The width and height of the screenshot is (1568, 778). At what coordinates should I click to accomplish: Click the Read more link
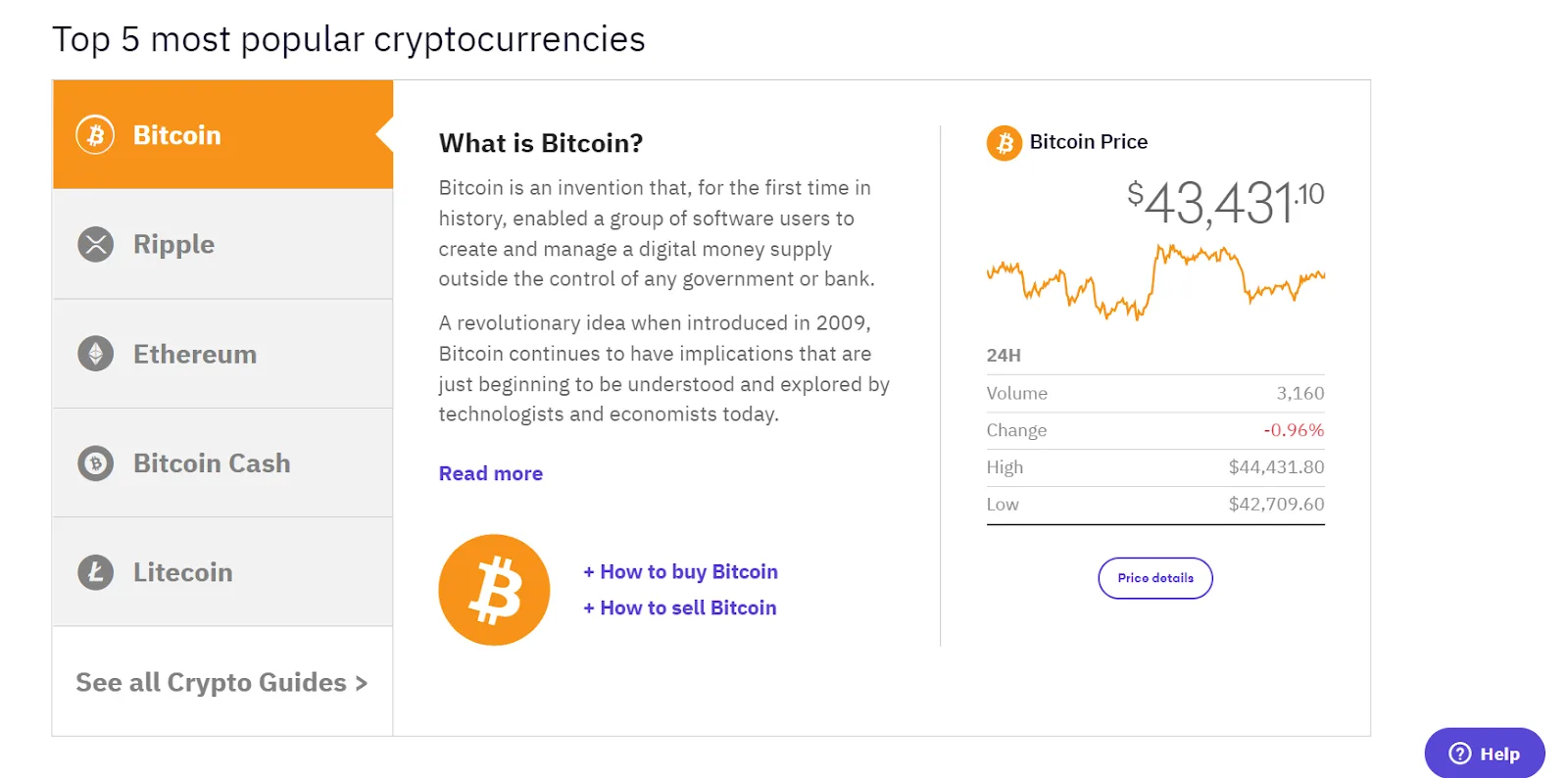point(490,473)
